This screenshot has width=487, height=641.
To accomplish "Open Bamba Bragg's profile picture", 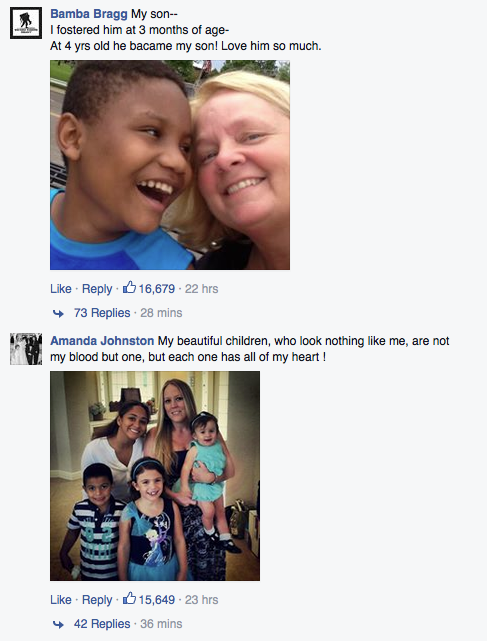I will click(x=26, y=23).
